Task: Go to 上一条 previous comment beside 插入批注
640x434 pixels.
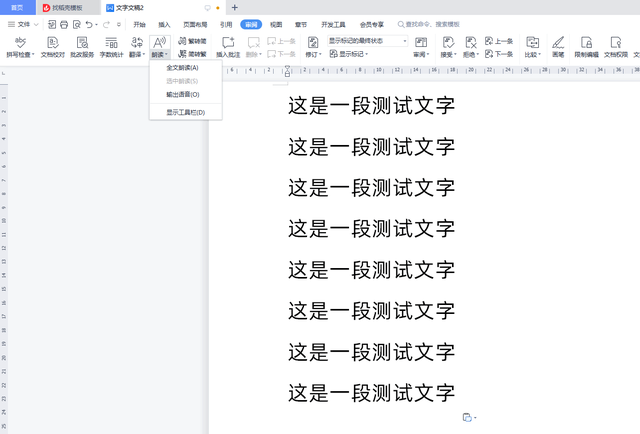Action: [282, 41]
